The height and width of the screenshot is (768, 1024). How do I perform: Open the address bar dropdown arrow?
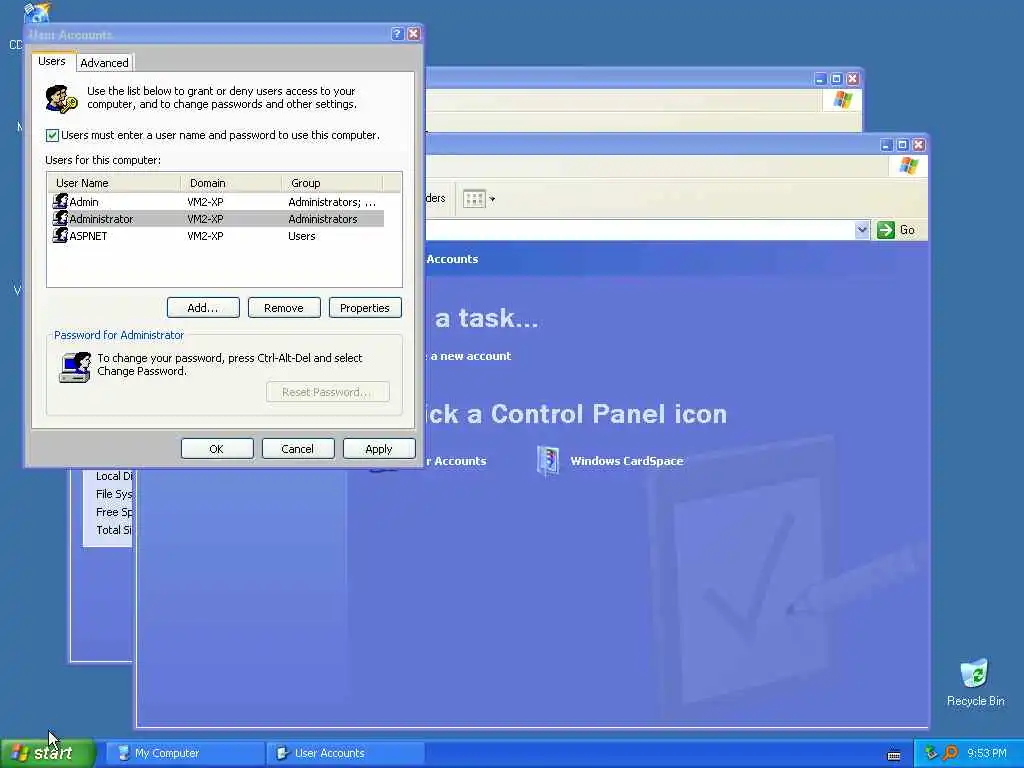tap(862, 230)
